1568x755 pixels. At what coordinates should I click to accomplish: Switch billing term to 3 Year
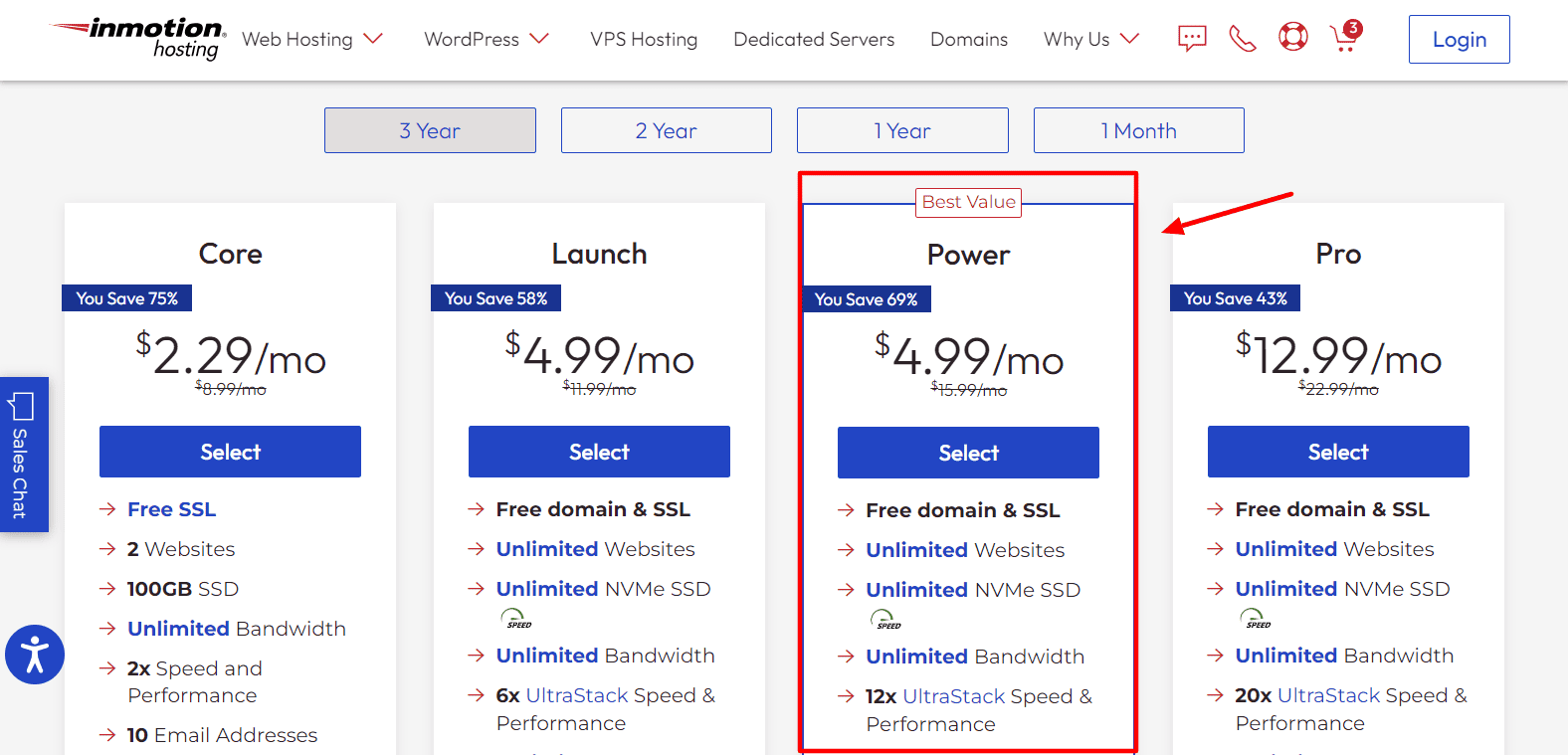pyautogui.click(x=430, y=130)
